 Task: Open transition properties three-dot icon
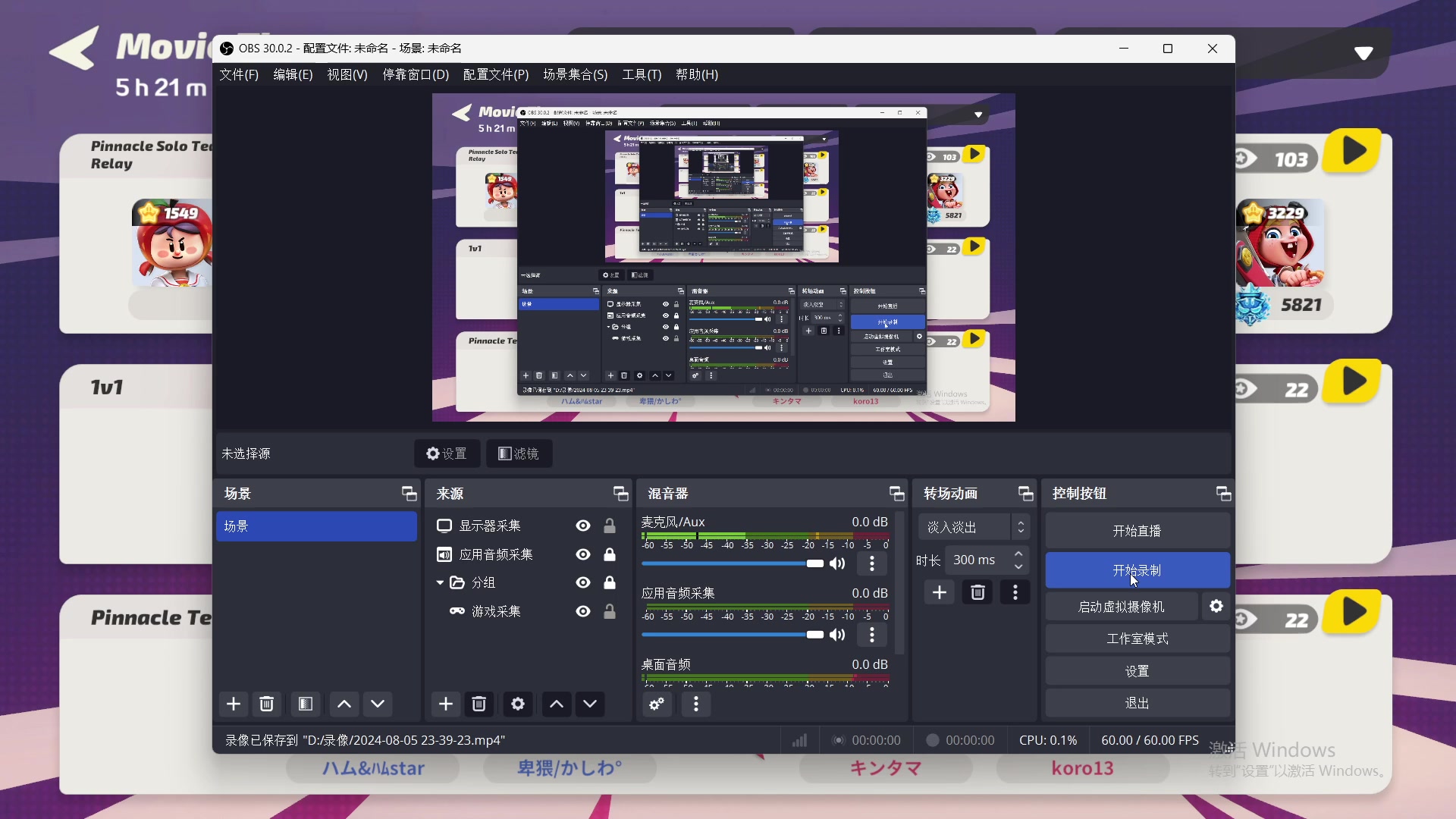click(x=1015, y=592)
